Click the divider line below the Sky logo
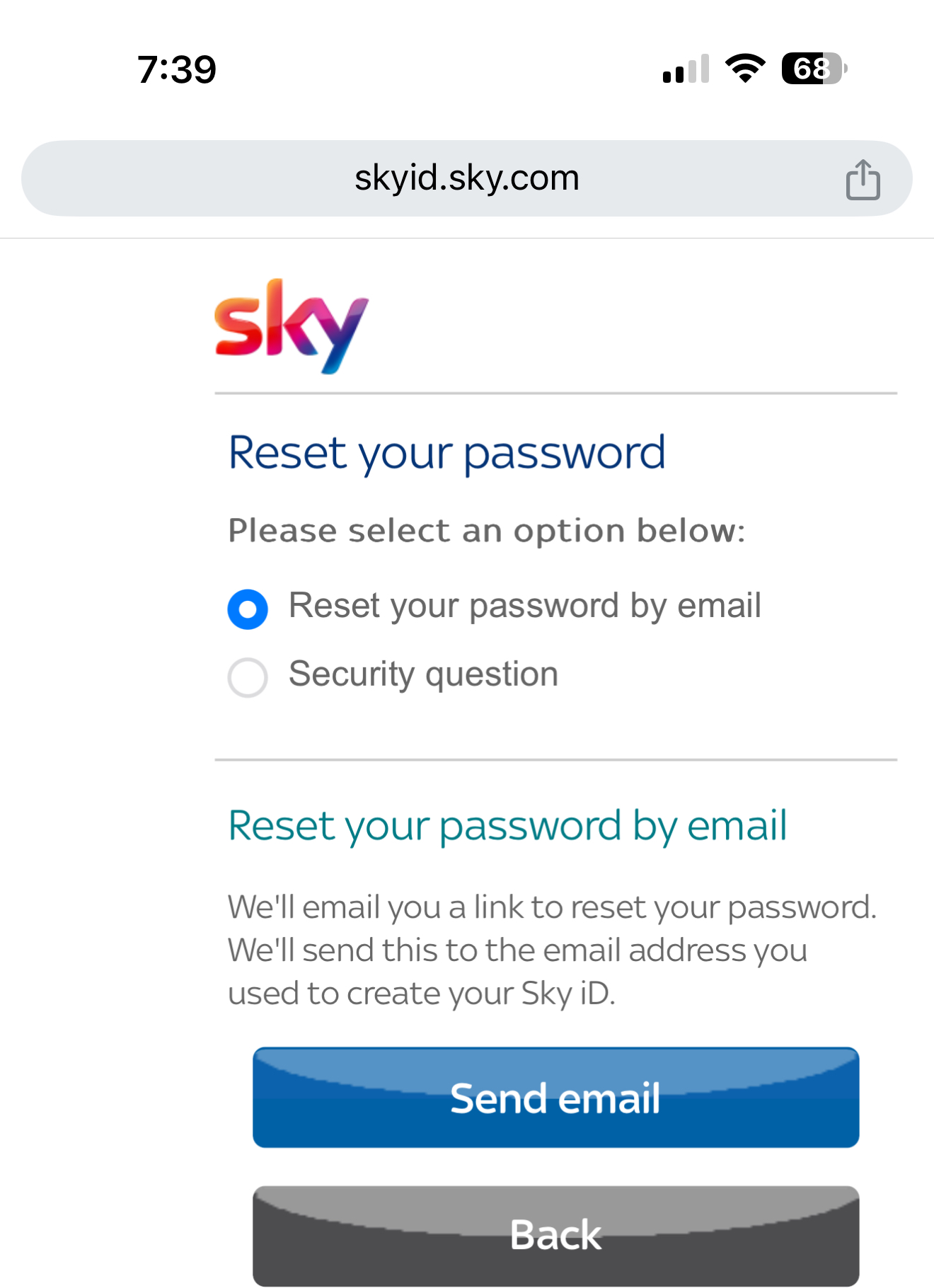The image size is (934, 1288). pos(555,393)
